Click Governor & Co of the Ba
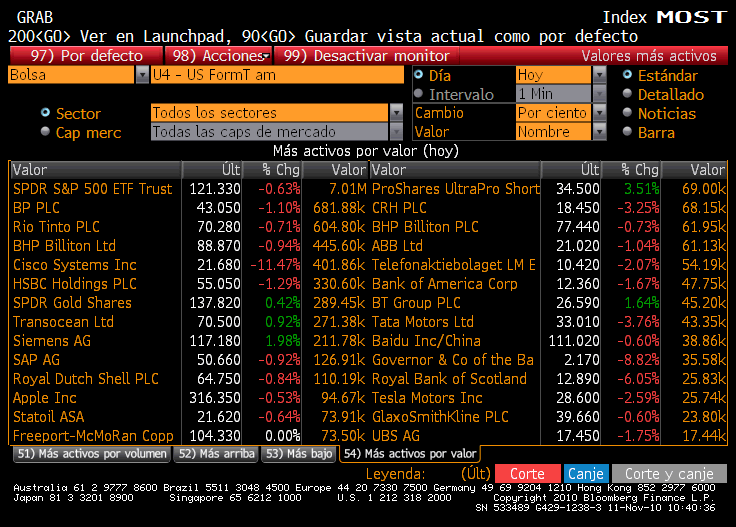736x527 pixels. click(x=452, y=360)
